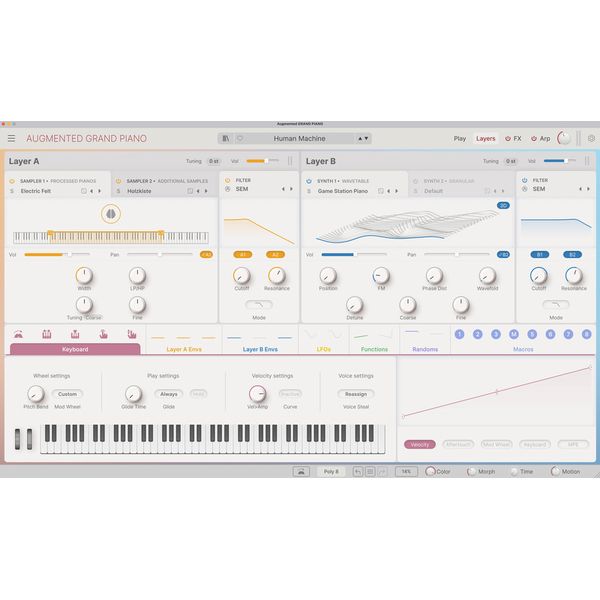The image size is (600, 600).
Task: Click the redo arrow in the bottom bar
Action: pos(382,472)
